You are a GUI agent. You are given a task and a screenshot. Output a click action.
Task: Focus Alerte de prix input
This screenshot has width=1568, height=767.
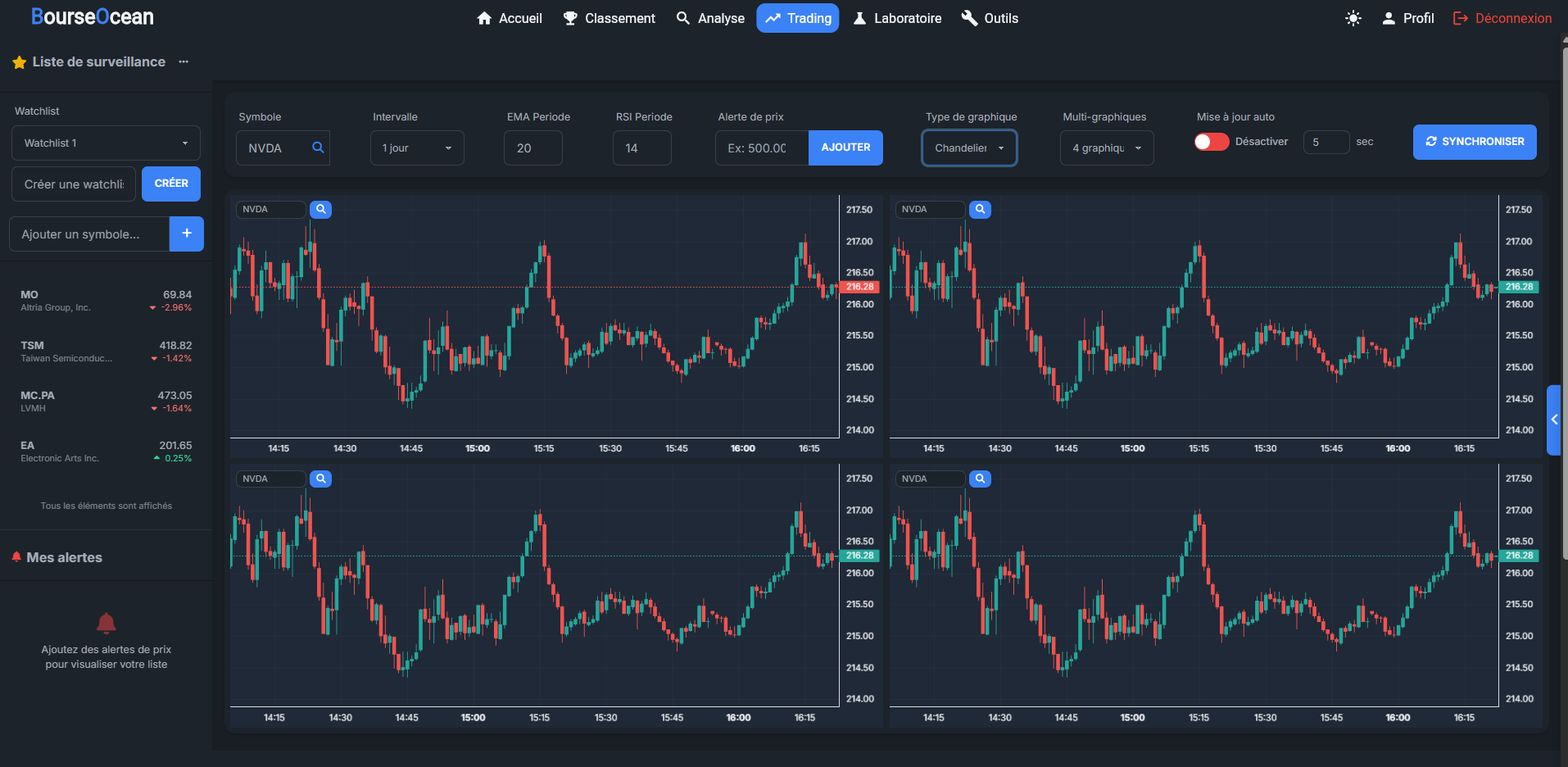coord(762,148)
